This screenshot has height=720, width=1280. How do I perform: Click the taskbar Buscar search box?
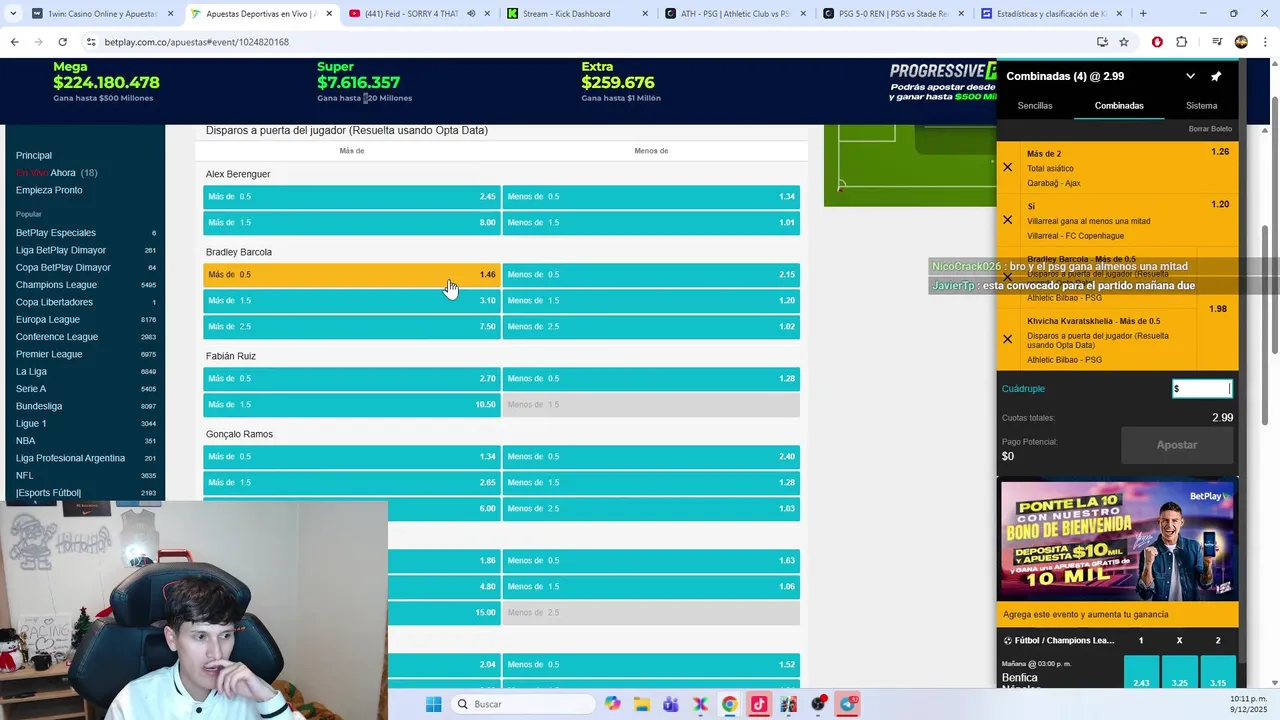[522, 704]
